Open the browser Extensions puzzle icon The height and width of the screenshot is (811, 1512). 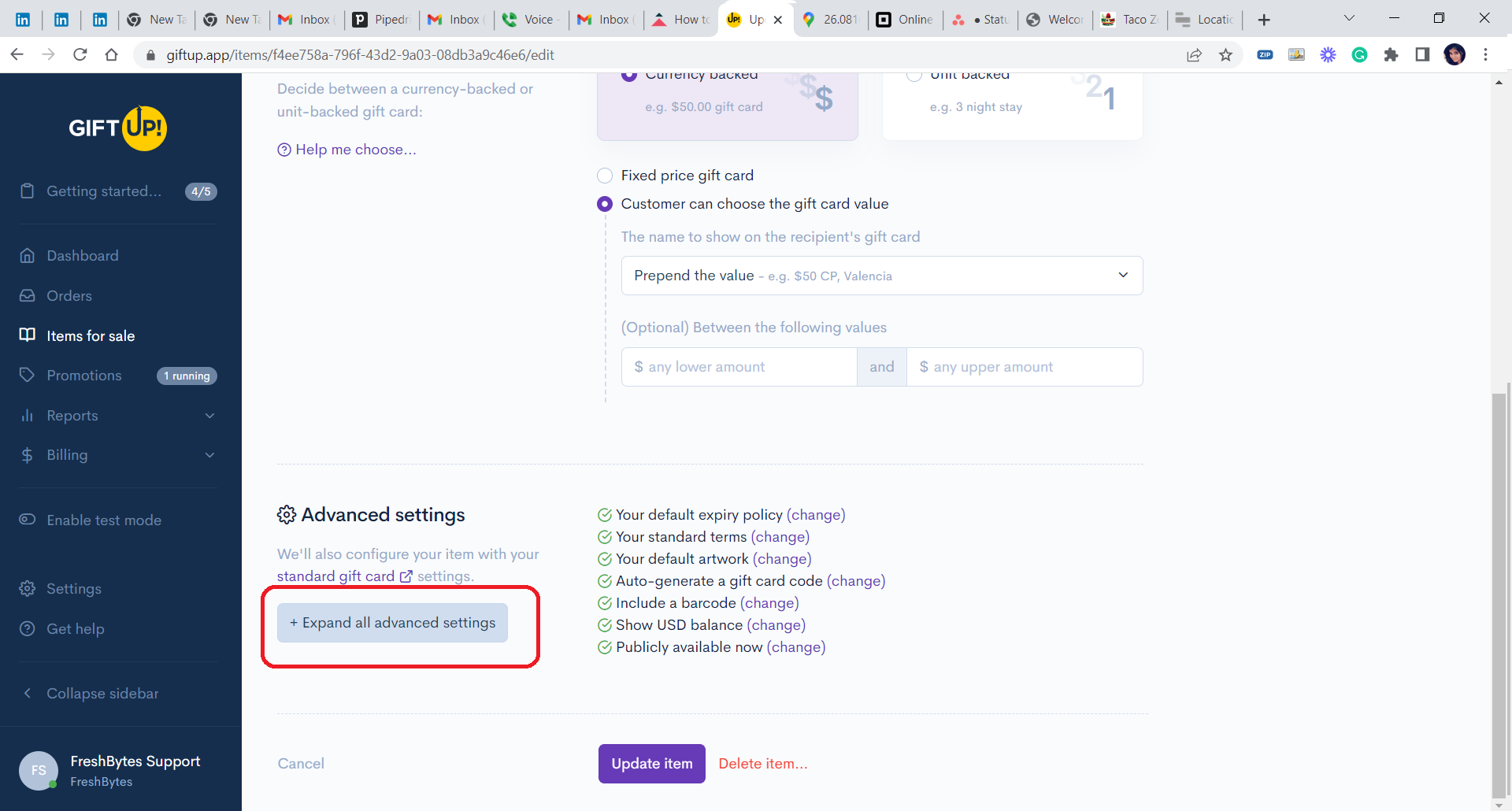[x=1391, y=55]
